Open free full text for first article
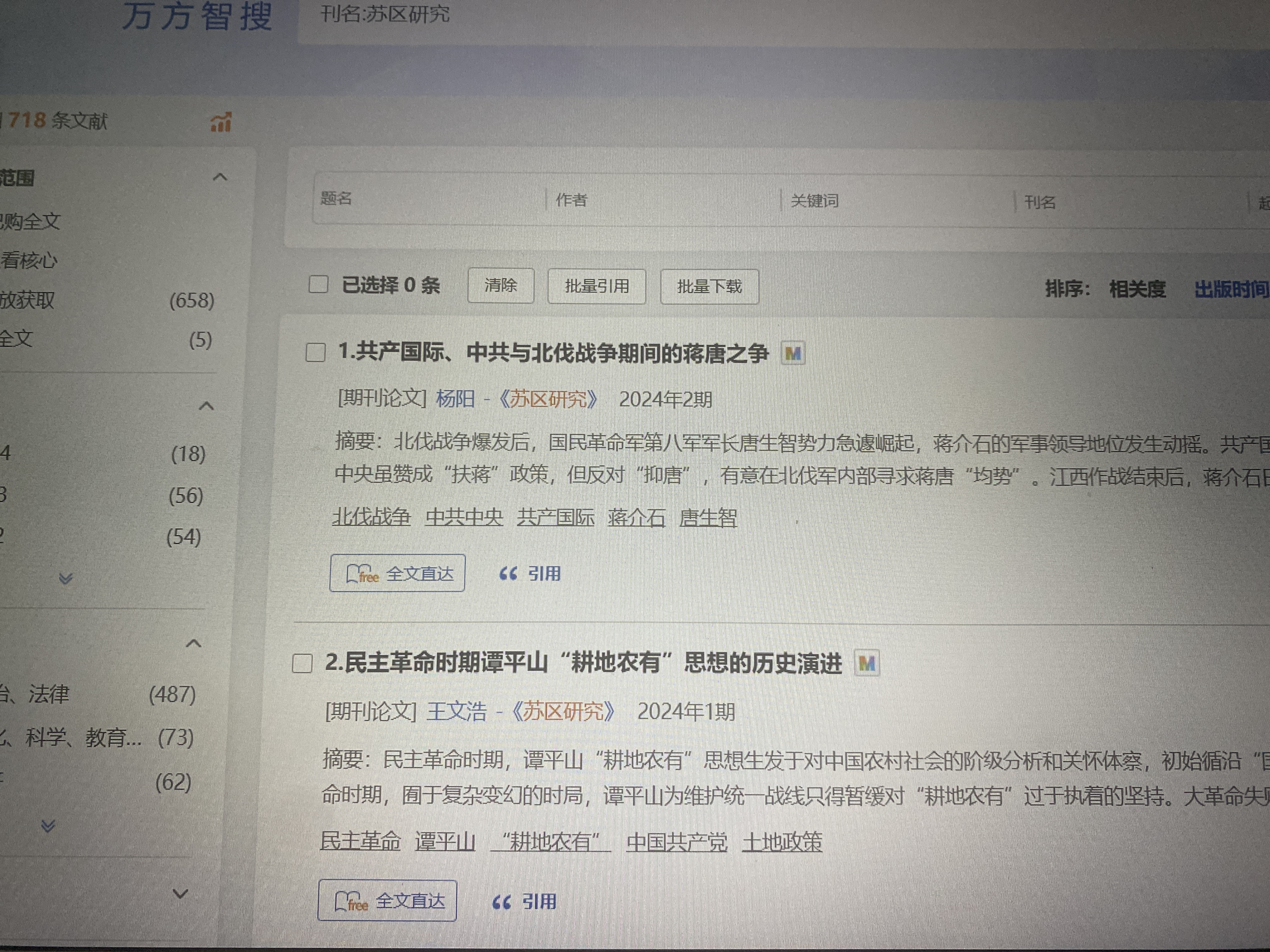1270x952 pixels. (397, 573)
